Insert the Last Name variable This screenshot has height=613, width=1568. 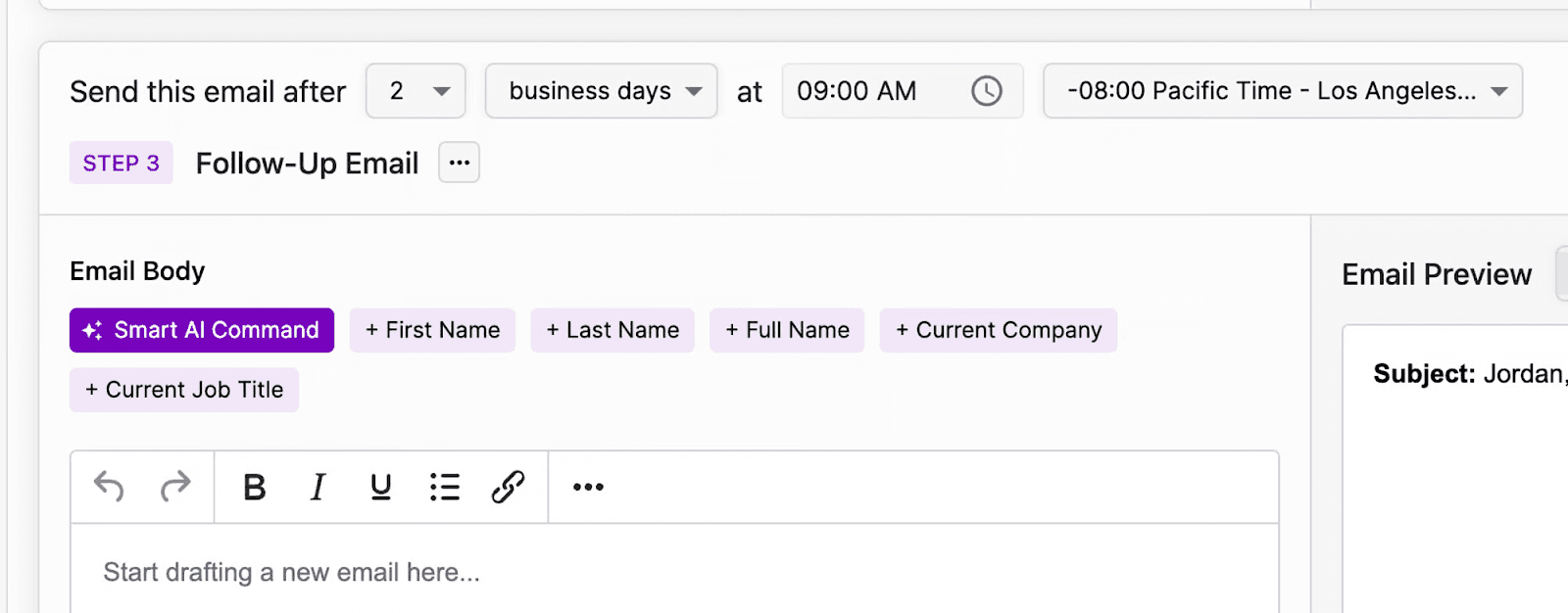612,330
